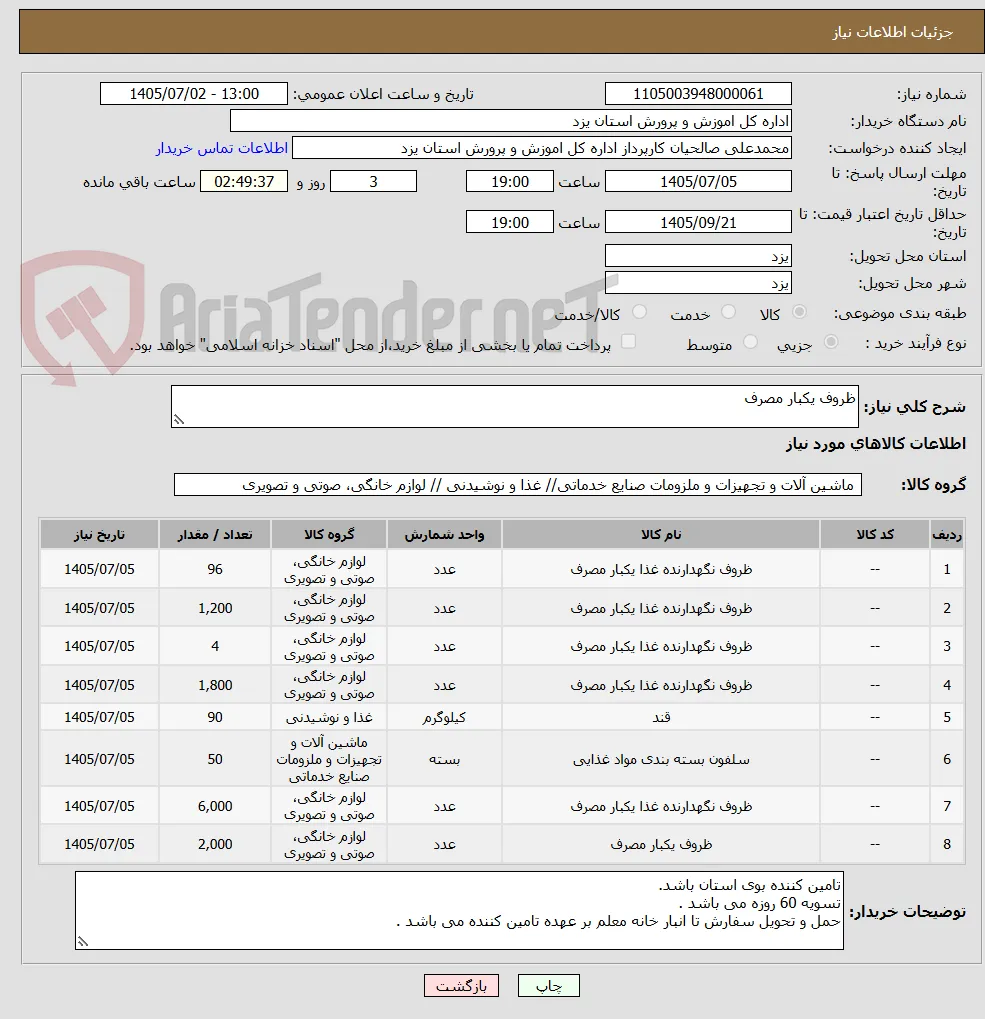Image resolution: width=985 pixels, height=1019 pixels.
Task: Click the ردیف column header
Action: pos(947,534)
